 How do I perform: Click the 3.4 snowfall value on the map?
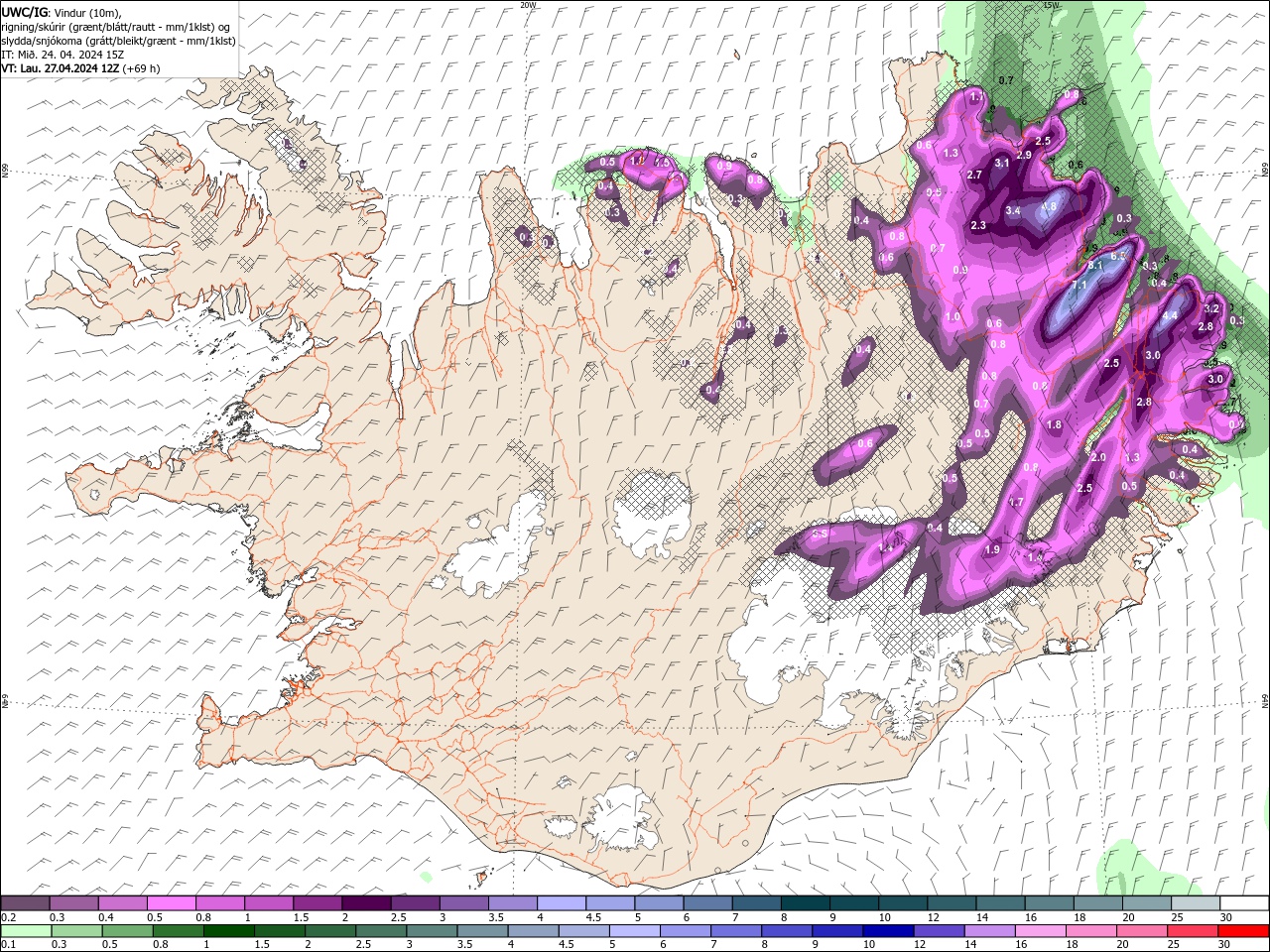[x=1013, y=210]
